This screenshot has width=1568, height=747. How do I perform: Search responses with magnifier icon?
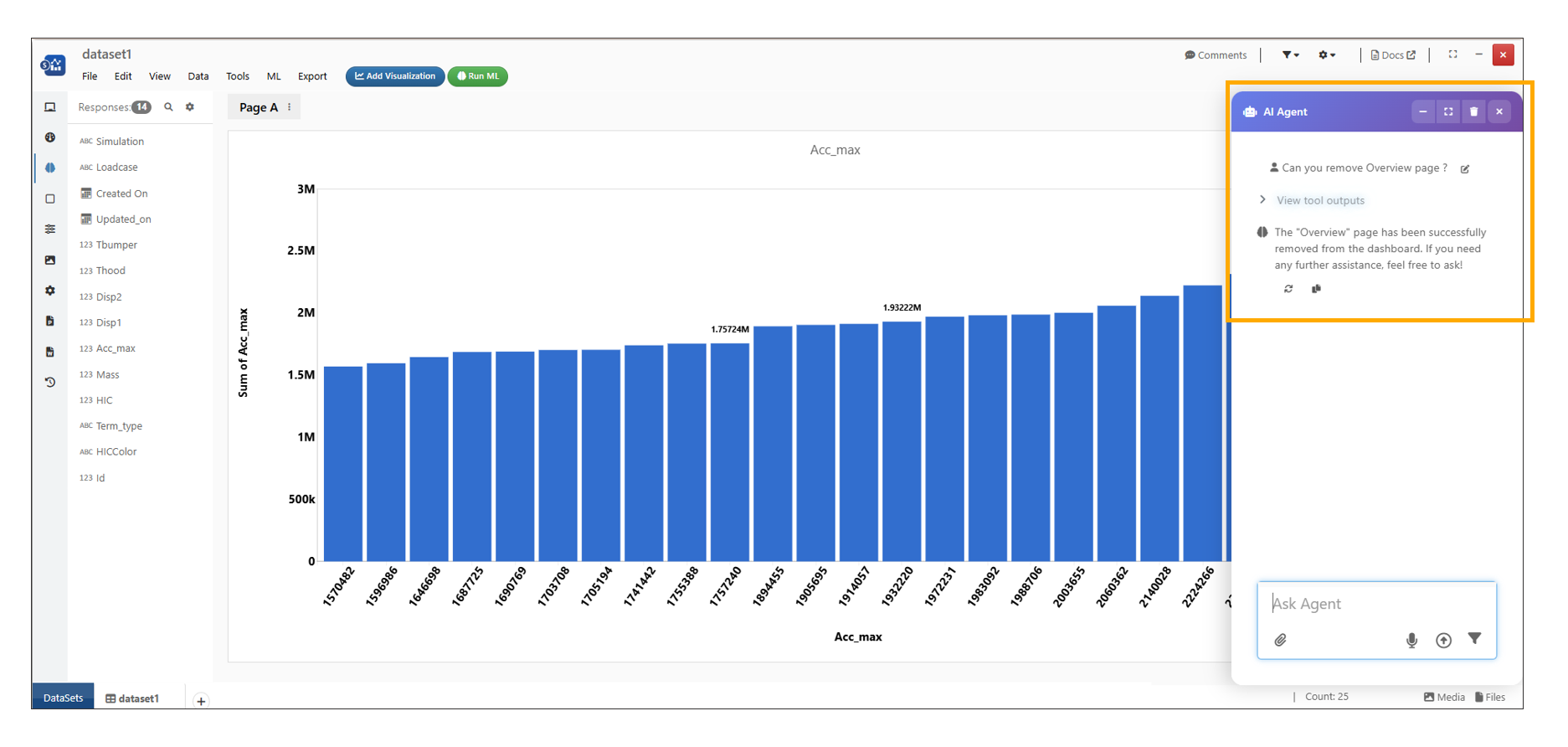(168, 107)
